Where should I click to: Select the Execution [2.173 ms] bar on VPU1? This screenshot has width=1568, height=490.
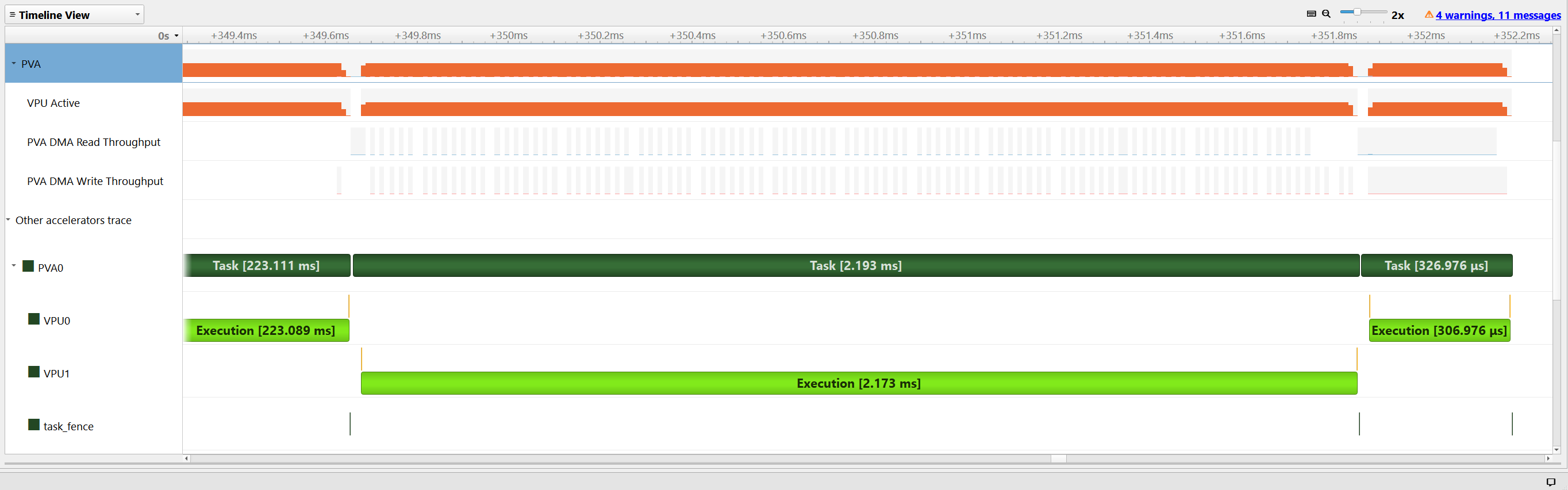pyautogui.click(x=858, y=384)
